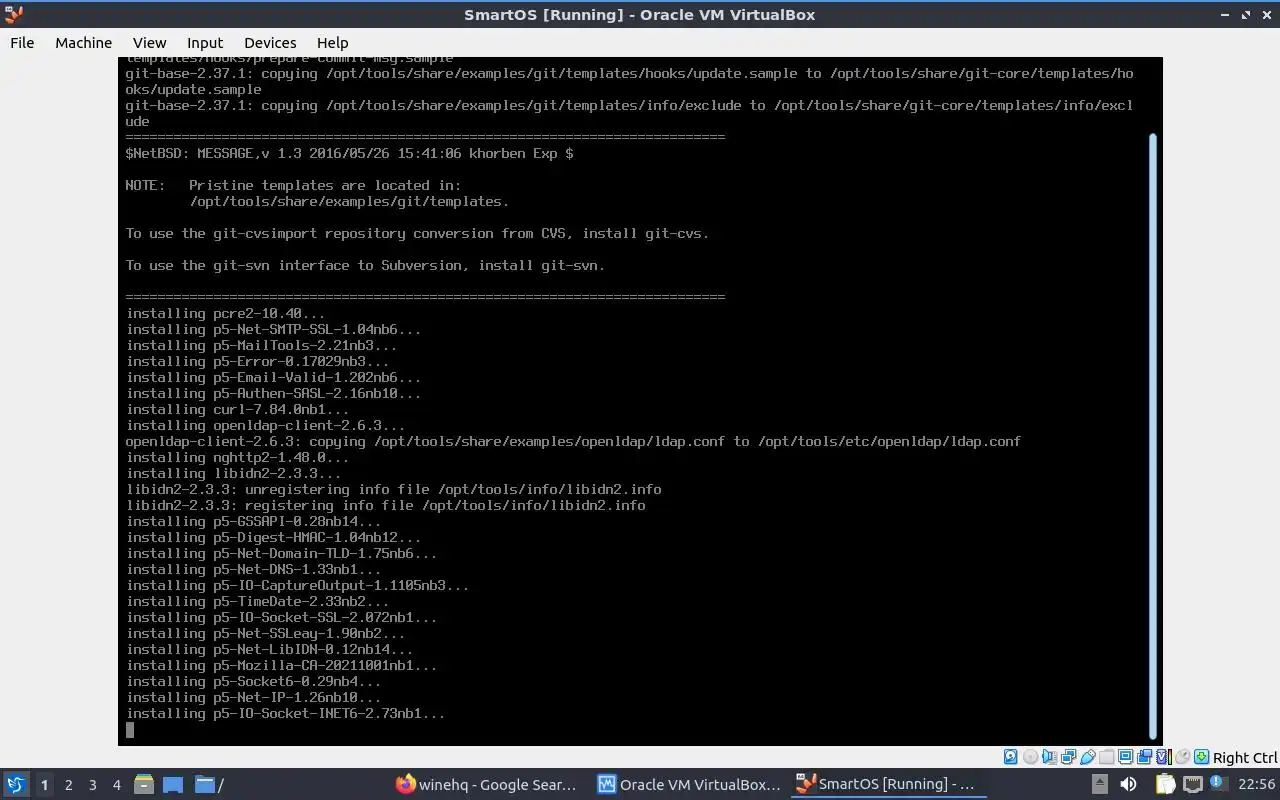Click the show desktop icon in the taskbar

coord(173,784)
